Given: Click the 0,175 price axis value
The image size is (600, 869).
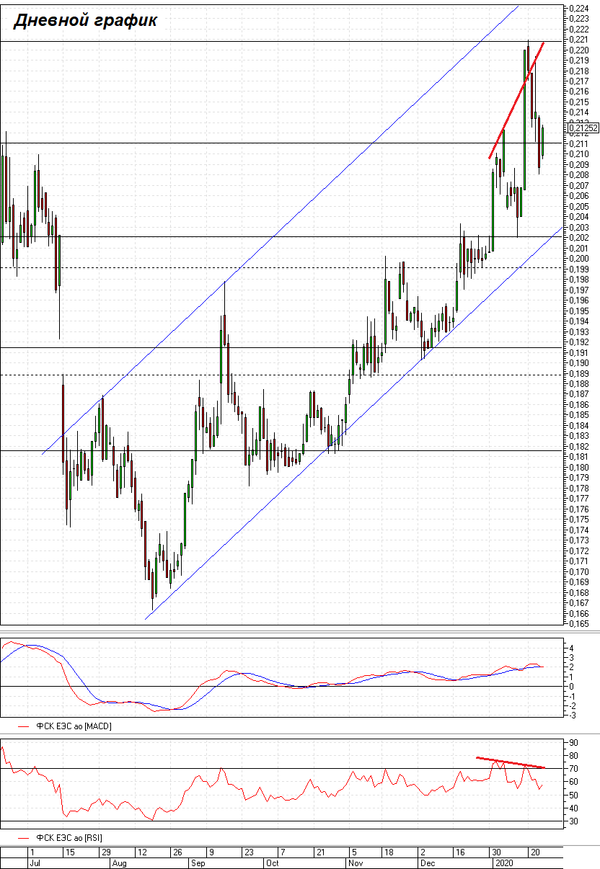Looking at the screenshot, I should point(579,520).
